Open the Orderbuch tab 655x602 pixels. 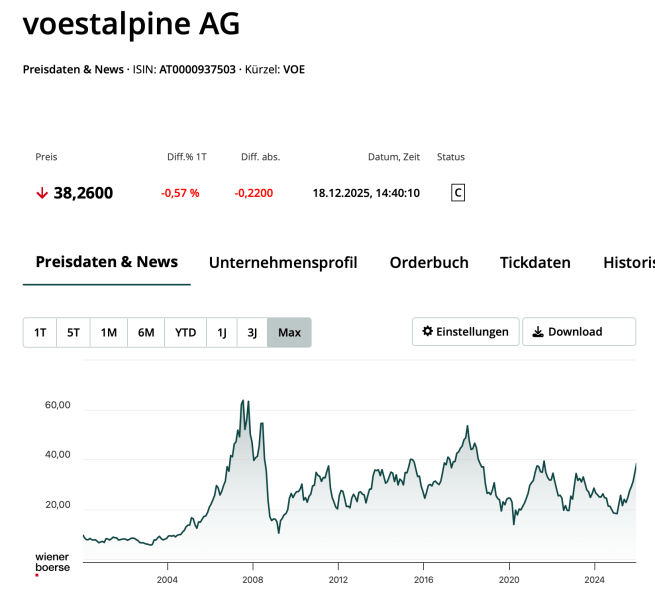429,263
